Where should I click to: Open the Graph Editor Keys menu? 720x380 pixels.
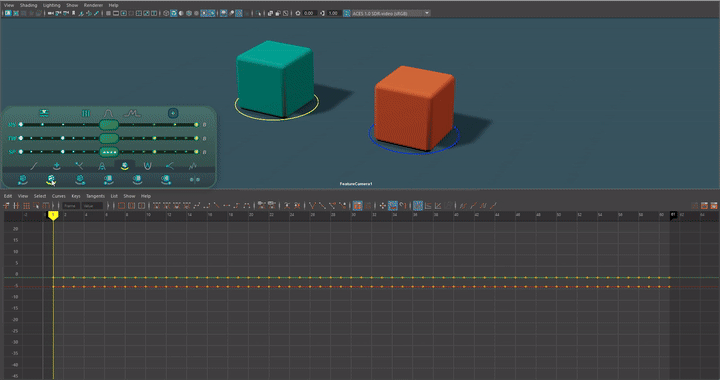point(76,196)
